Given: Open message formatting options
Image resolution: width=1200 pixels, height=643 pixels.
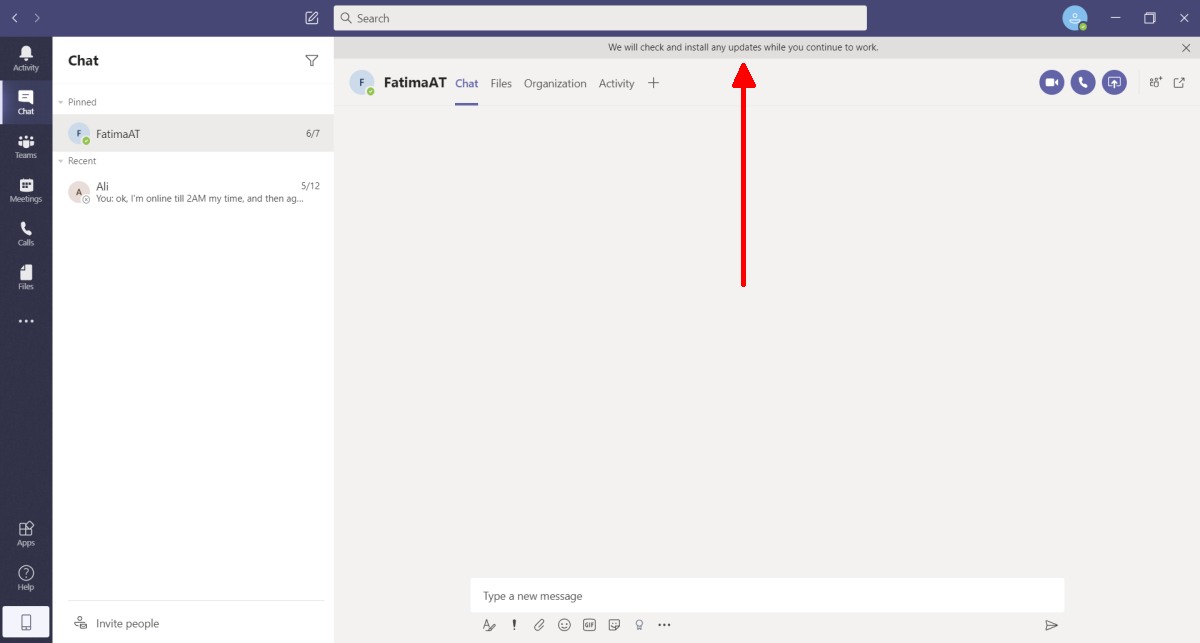Looking at the screenshot, I should (489, 625).
